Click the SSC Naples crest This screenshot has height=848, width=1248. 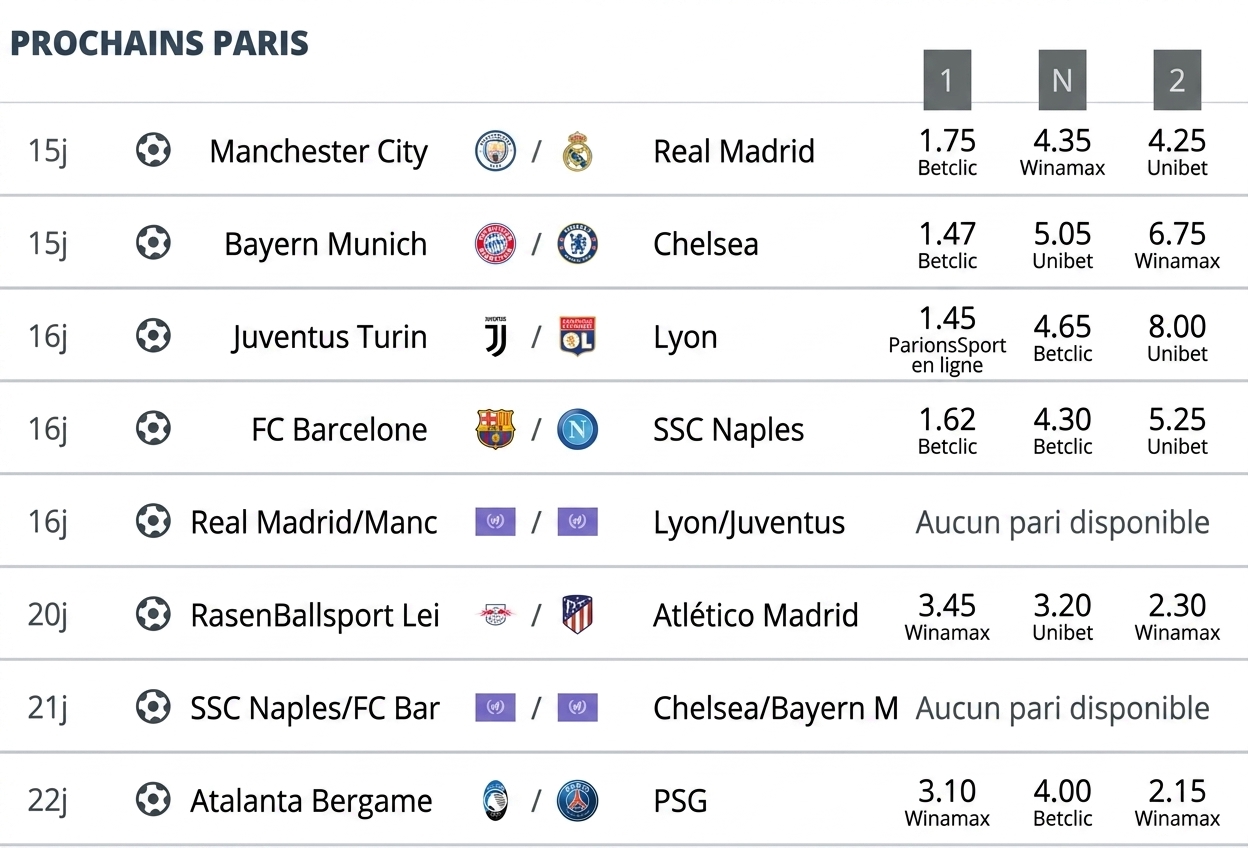click(577, 429)
